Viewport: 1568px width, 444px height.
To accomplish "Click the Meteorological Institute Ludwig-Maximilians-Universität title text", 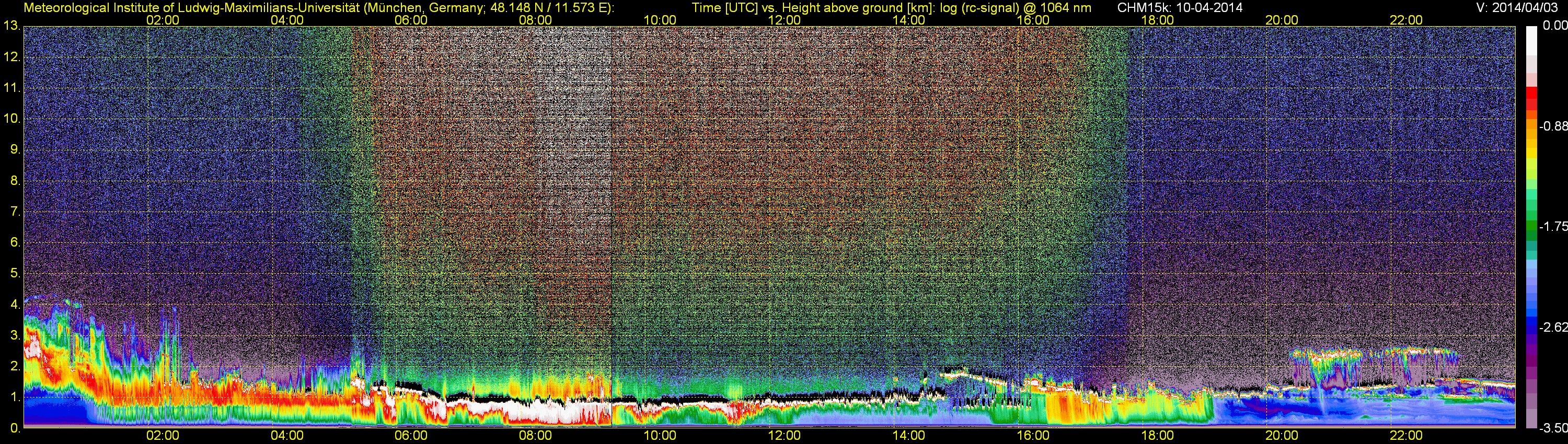I will coord(318,8).
